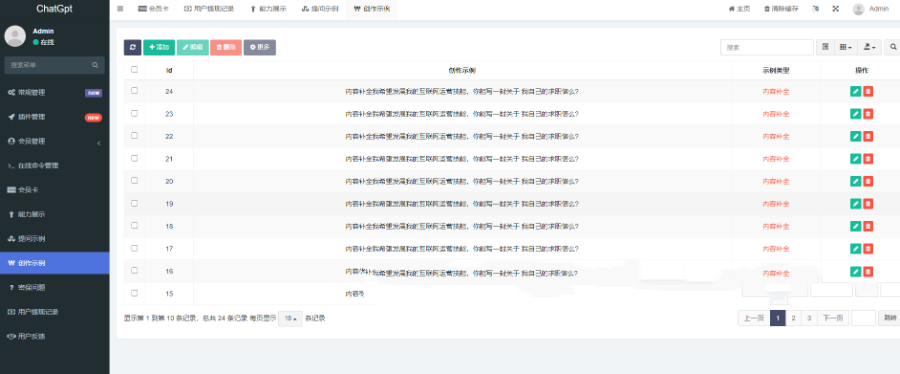Expand 会员管理 sidebar submenu arrow

pos(98,142)
